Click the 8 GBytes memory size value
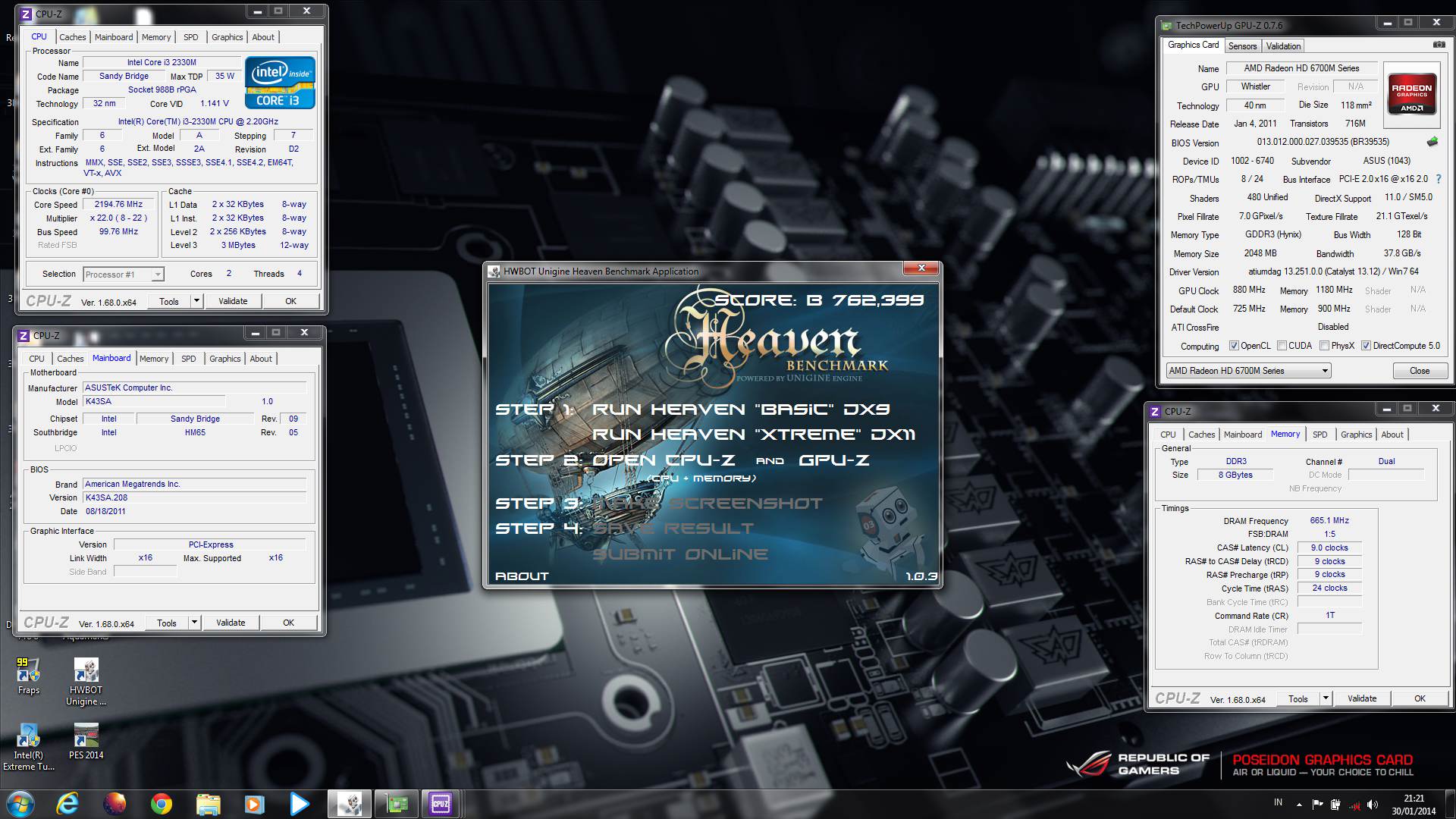1456x819 pixels. [x=1235, y=475]
